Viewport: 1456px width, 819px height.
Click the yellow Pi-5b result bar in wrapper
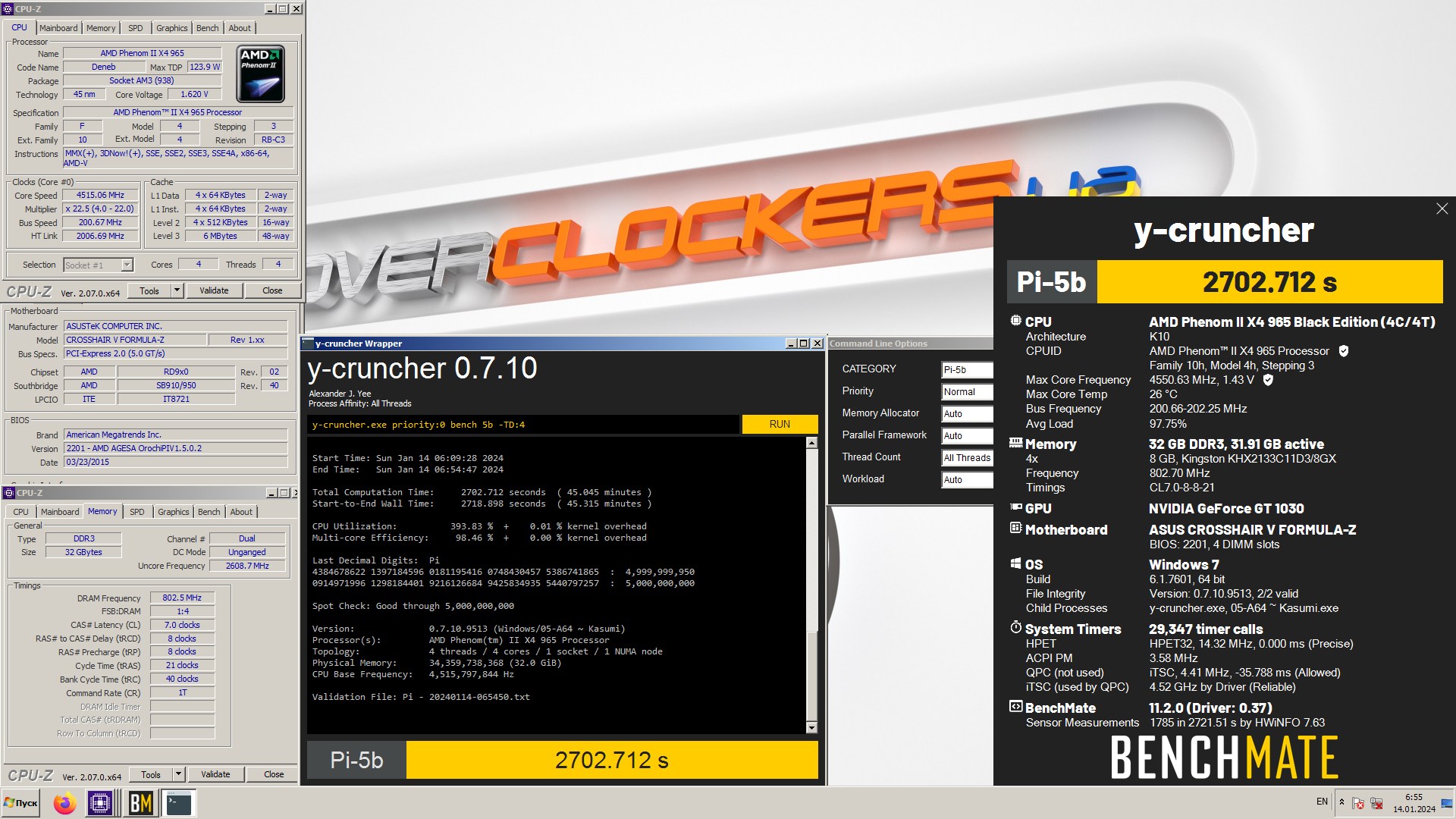pyautogui.click(x=612, y=760)
